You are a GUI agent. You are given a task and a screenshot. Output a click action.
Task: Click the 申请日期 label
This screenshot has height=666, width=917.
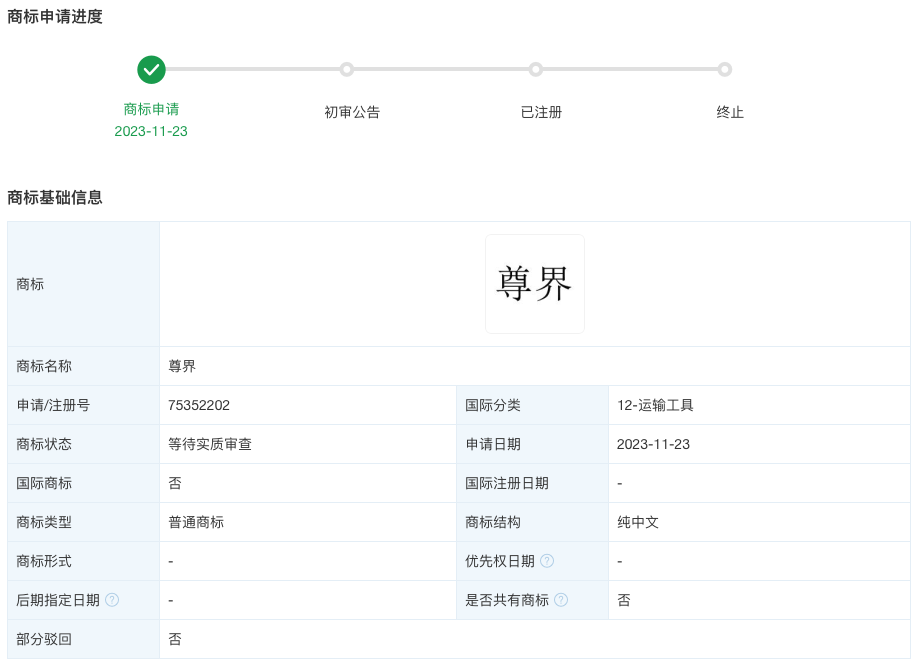tap(493, 444)
